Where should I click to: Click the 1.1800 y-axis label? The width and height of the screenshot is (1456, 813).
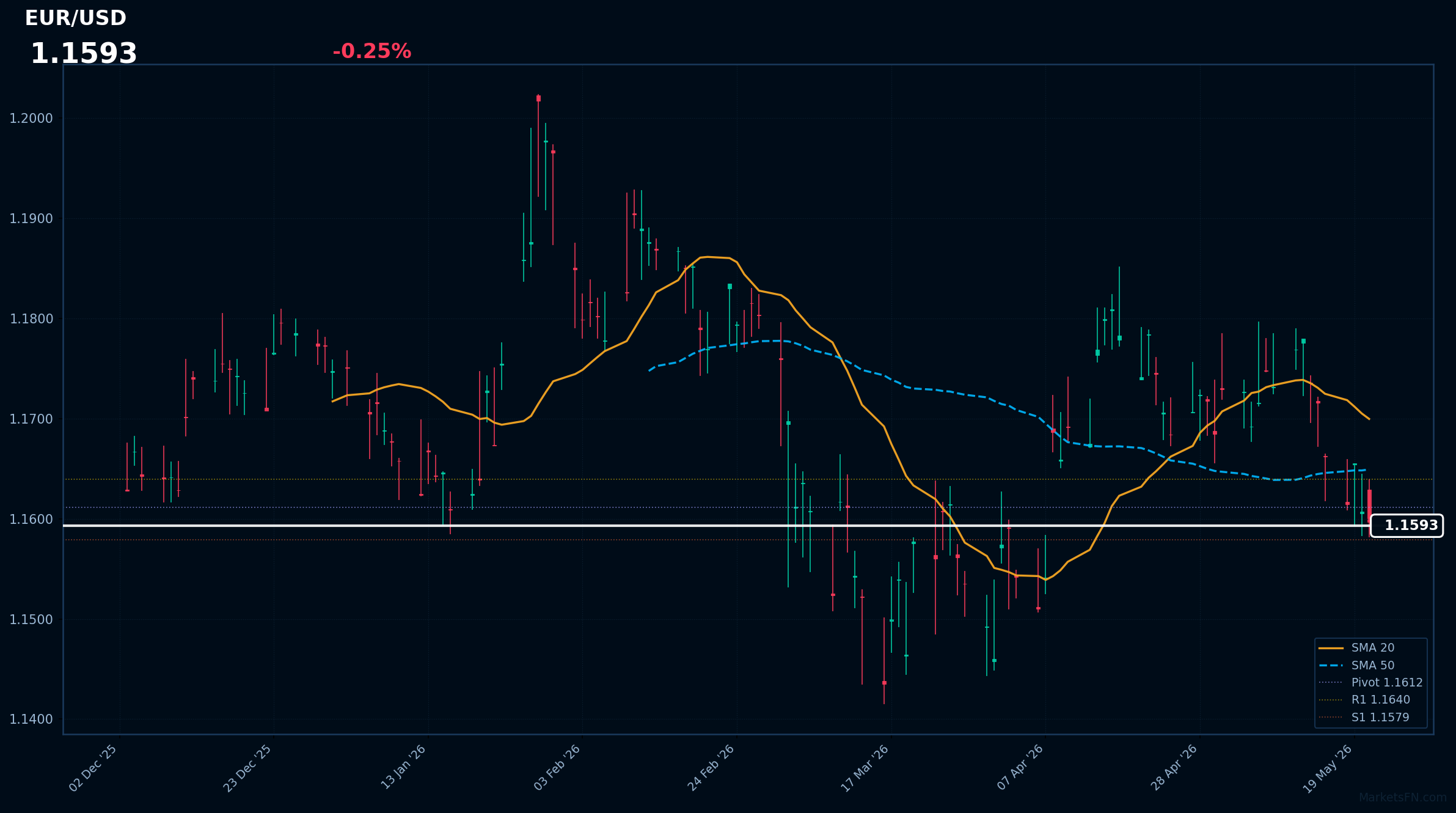pos(31,319)
